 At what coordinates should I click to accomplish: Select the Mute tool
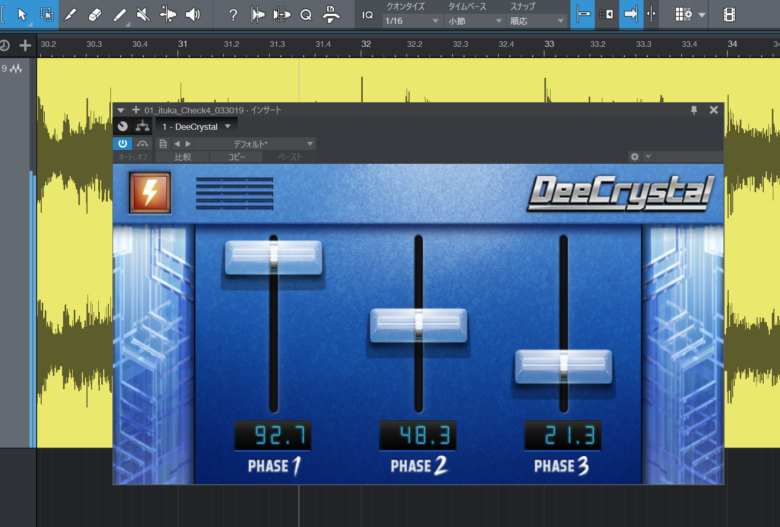coord(143,15)
